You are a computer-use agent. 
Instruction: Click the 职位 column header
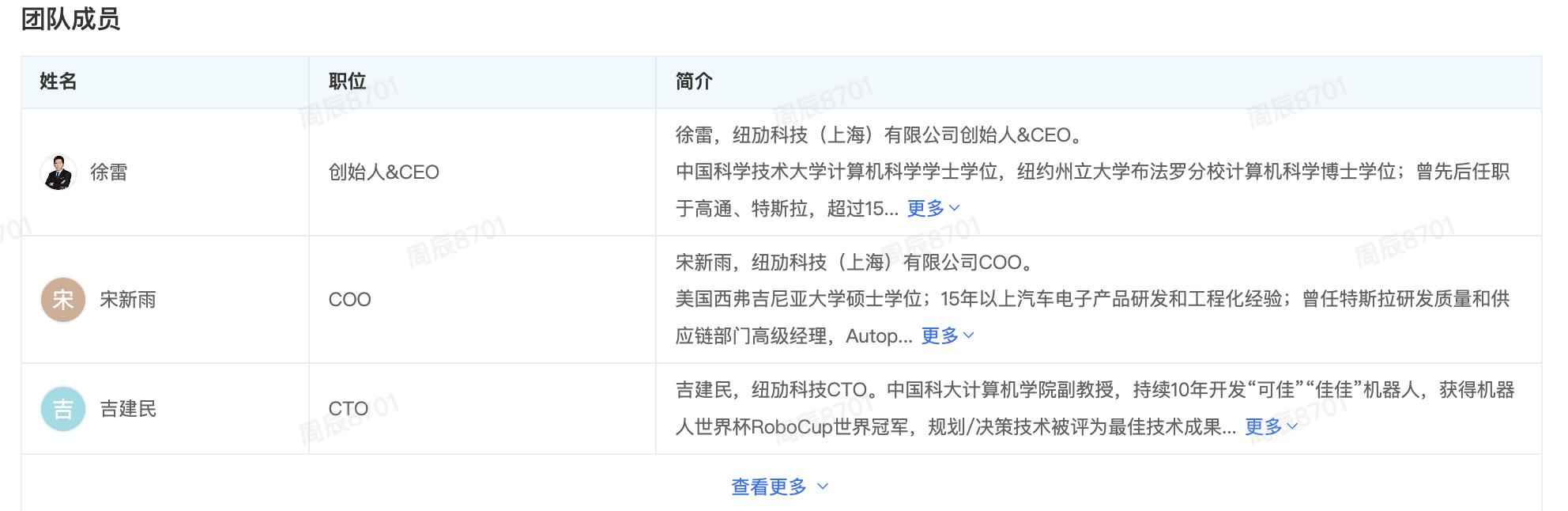pos(348,81)
